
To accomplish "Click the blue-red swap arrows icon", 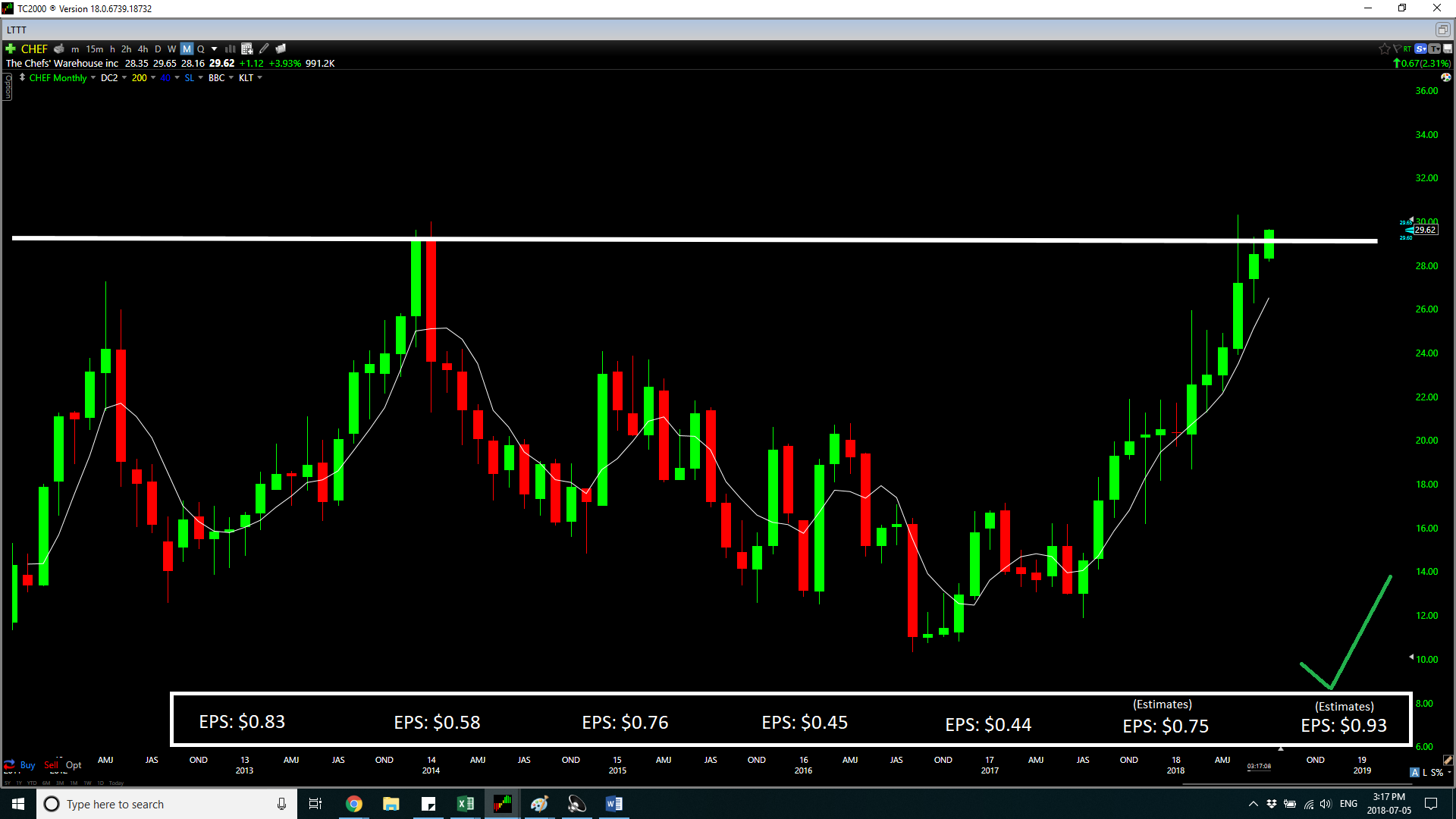I will [10, 765].
